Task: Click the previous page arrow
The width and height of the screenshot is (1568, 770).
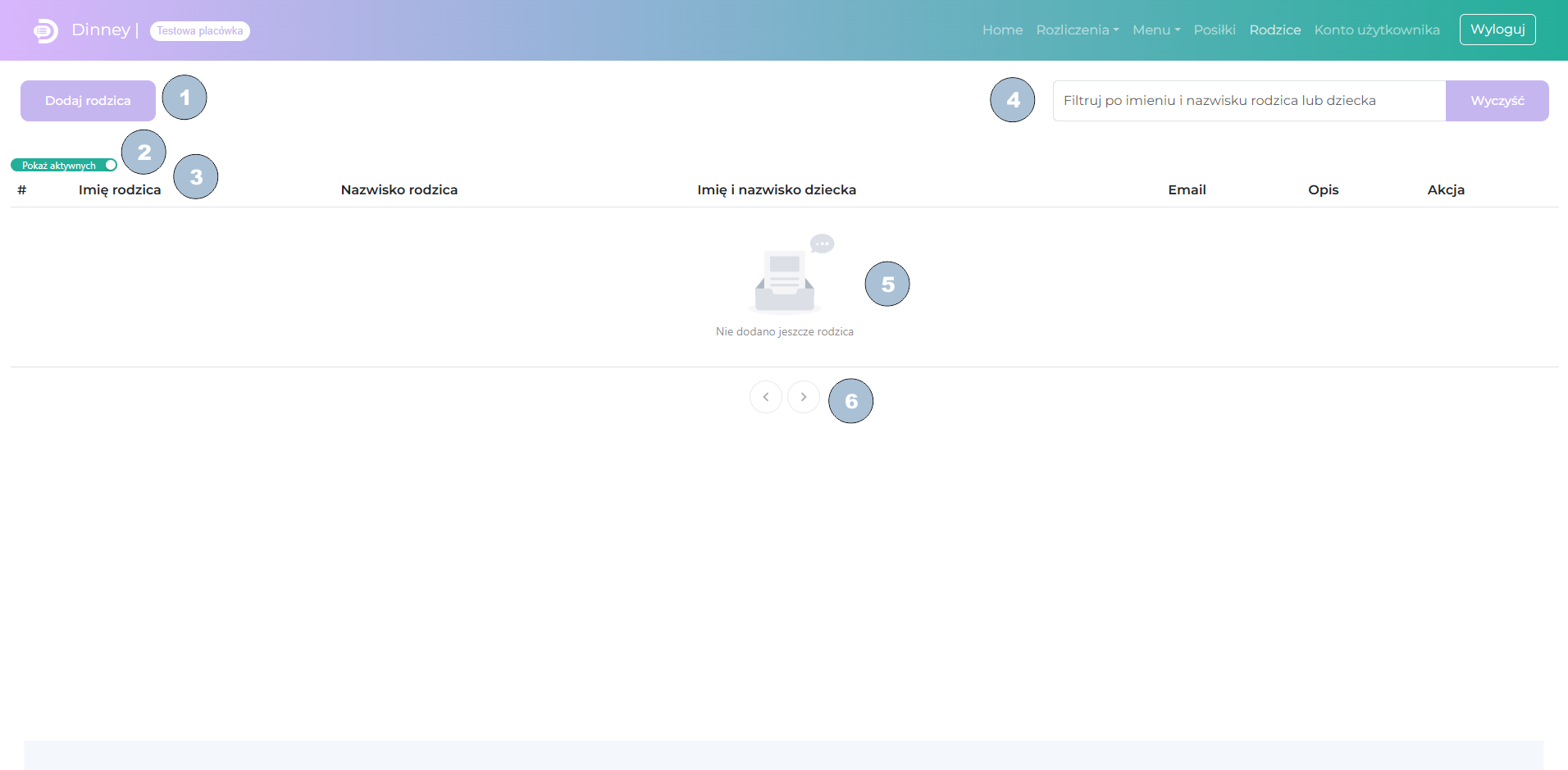Action: pyautogui.click(x=765, y=397)
